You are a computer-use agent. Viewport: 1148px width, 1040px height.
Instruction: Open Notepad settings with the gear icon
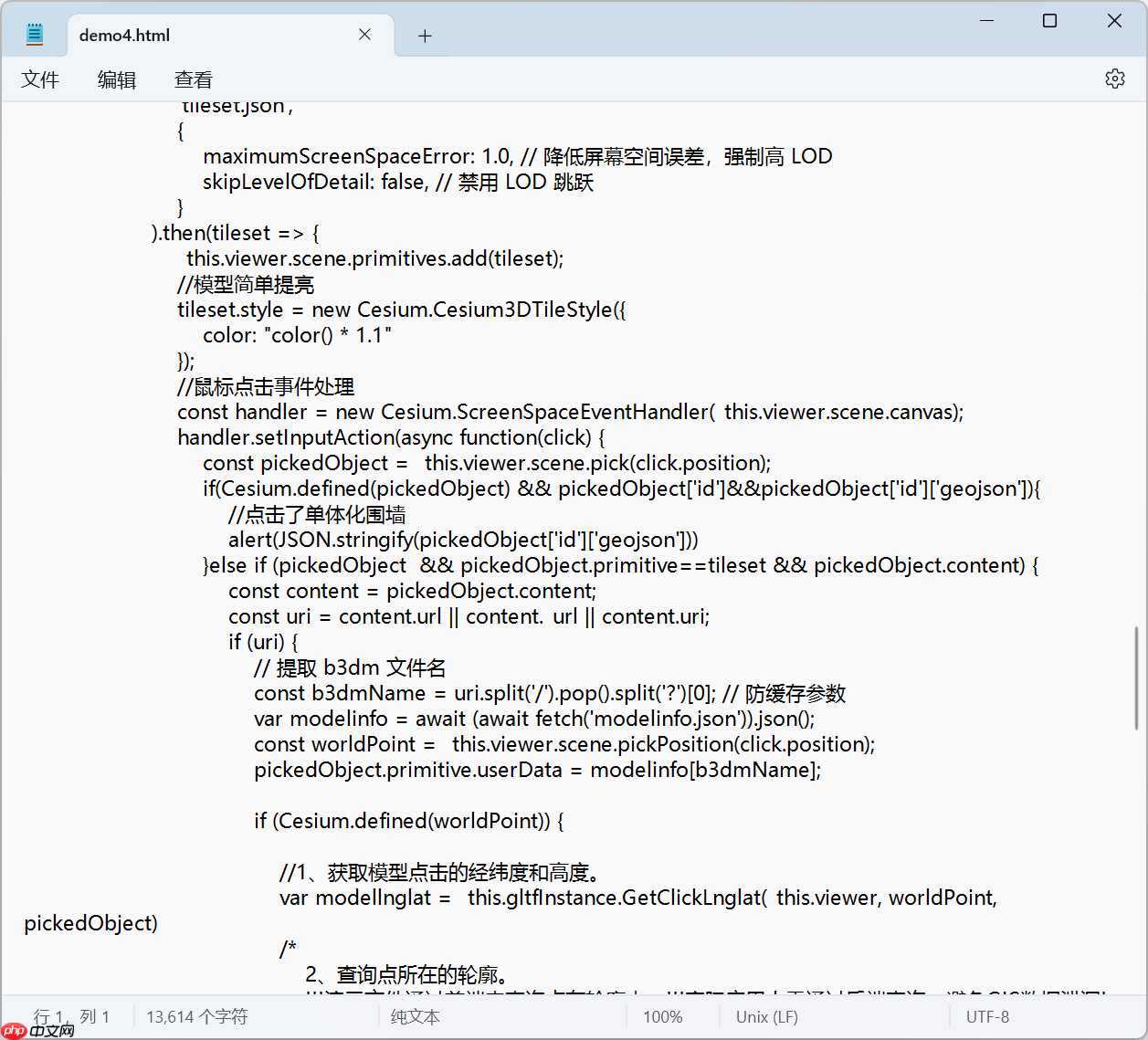click(1114, 79)
